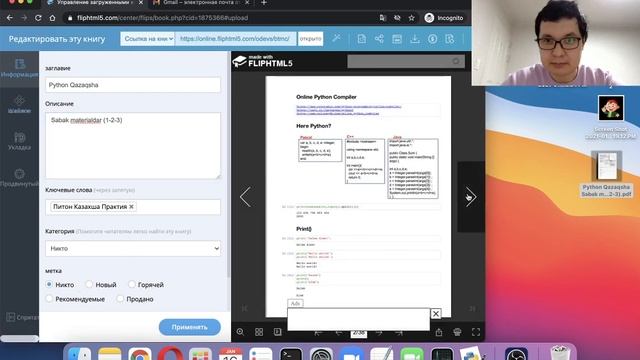This screenshot has height=360, width=640.
Task: Open the Категория dropdown showing Никто
Action: [133, 249]
